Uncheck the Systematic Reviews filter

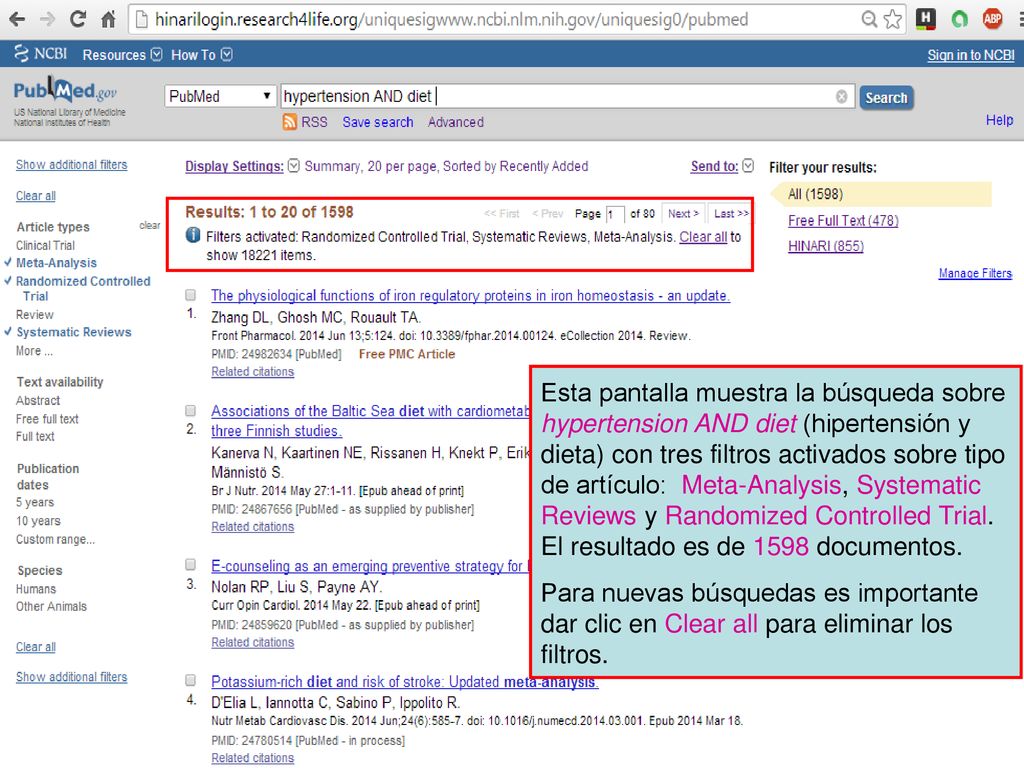coord(74,332)
